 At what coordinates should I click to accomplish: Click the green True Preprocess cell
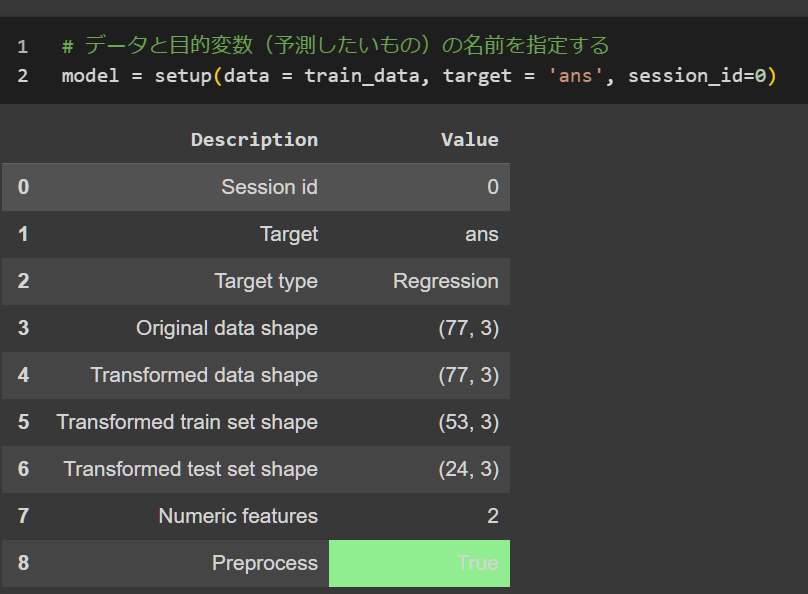419,563
